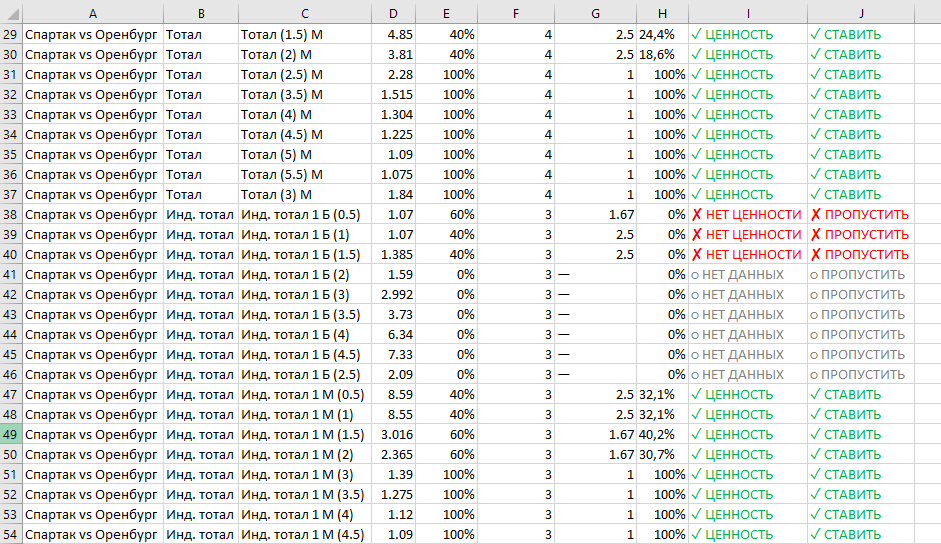This screenshot has height=544, width=941.
Task: Click gray 'ПРОПУСТИТЬ' in row 42
Action: coord(863,294)
